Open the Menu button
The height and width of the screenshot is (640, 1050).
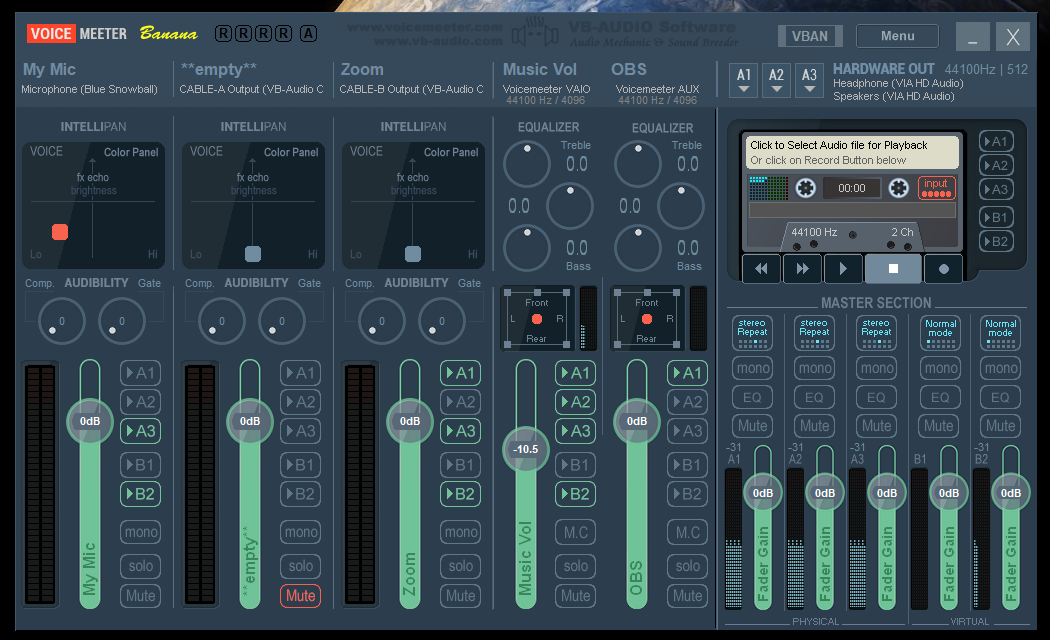897,36
